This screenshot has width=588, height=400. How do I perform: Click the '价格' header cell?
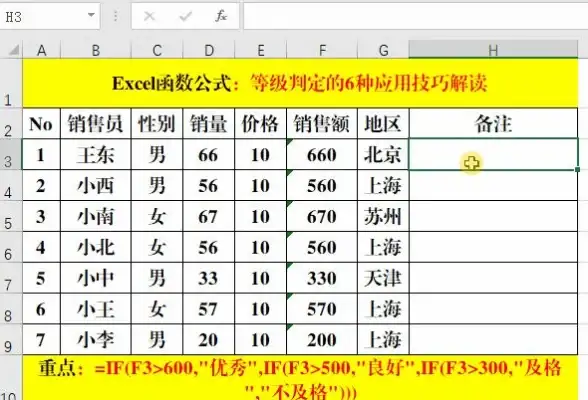tap(261, 123)
